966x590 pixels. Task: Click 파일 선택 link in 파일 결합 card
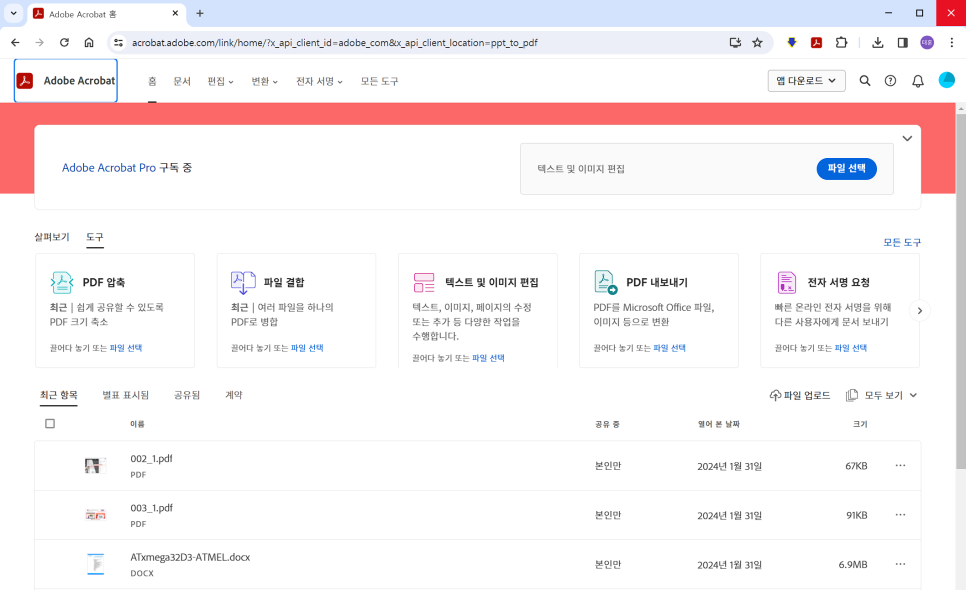(x=307, y=348)
